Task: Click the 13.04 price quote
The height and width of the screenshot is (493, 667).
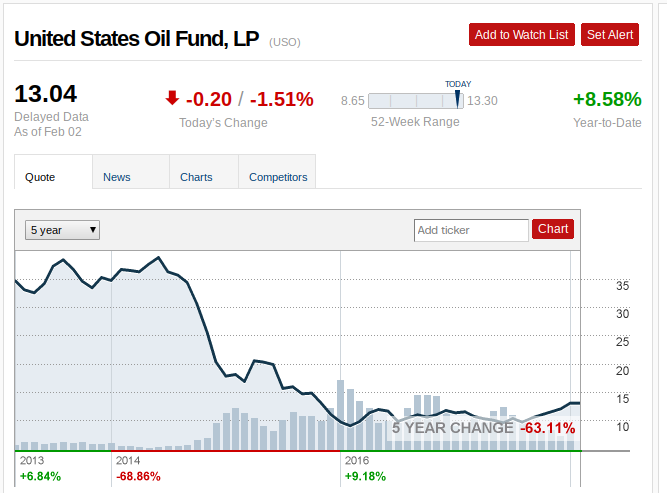Action: [46, 94]
